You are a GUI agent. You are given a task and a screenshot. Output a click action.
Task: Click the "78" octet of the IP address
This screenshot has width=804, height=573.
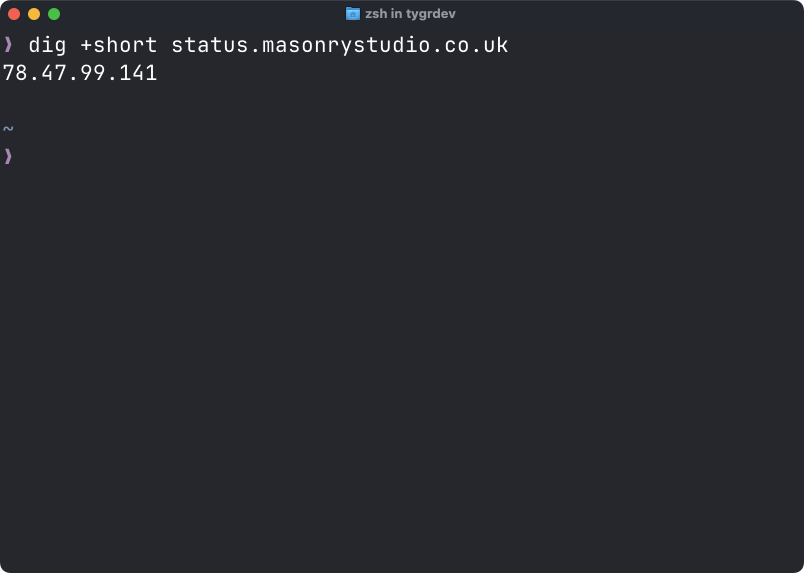point(15,73)
